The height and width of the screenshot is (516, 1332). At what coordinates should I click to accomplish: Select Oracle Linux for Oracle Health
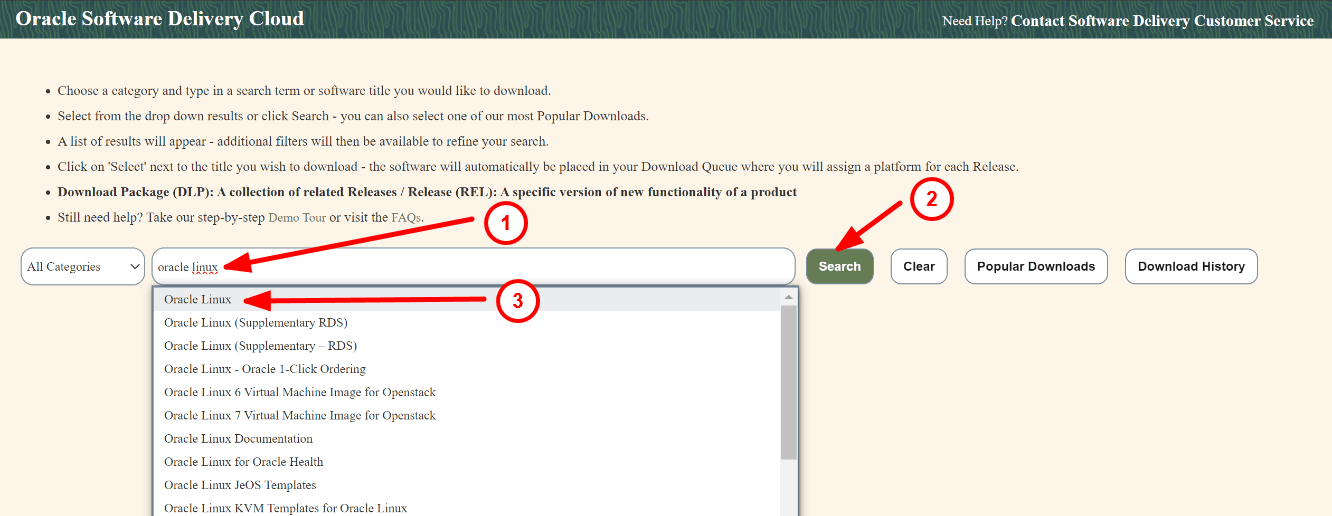point(243,462)
